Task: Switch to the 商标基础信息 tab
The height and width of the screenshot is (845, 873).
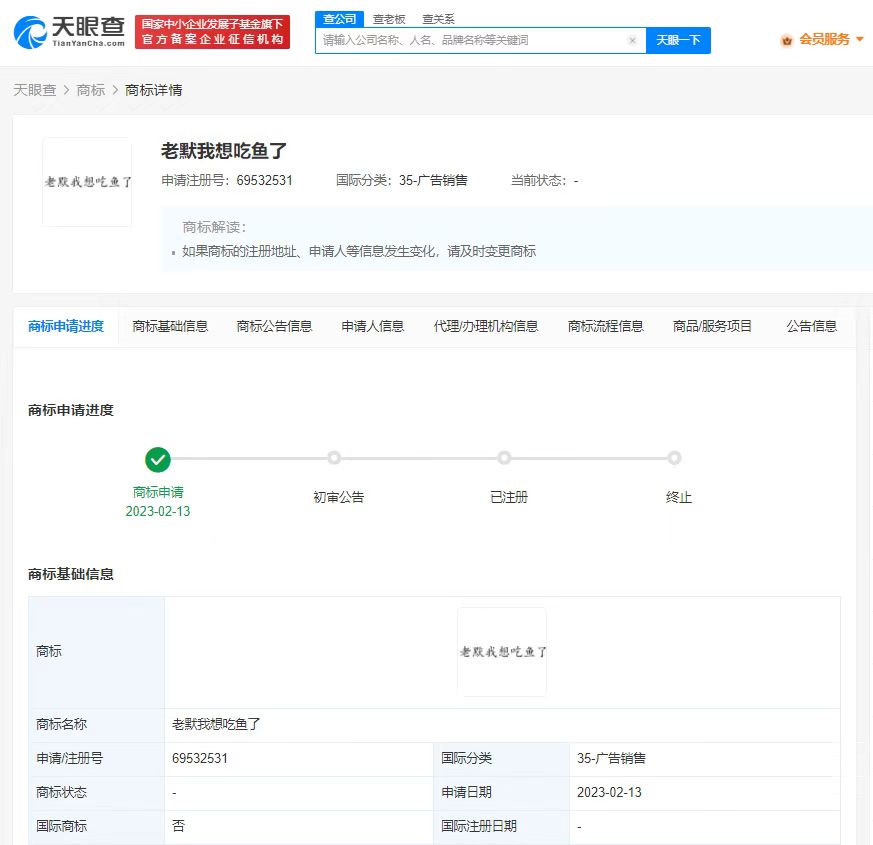Action: pos(170,326)
